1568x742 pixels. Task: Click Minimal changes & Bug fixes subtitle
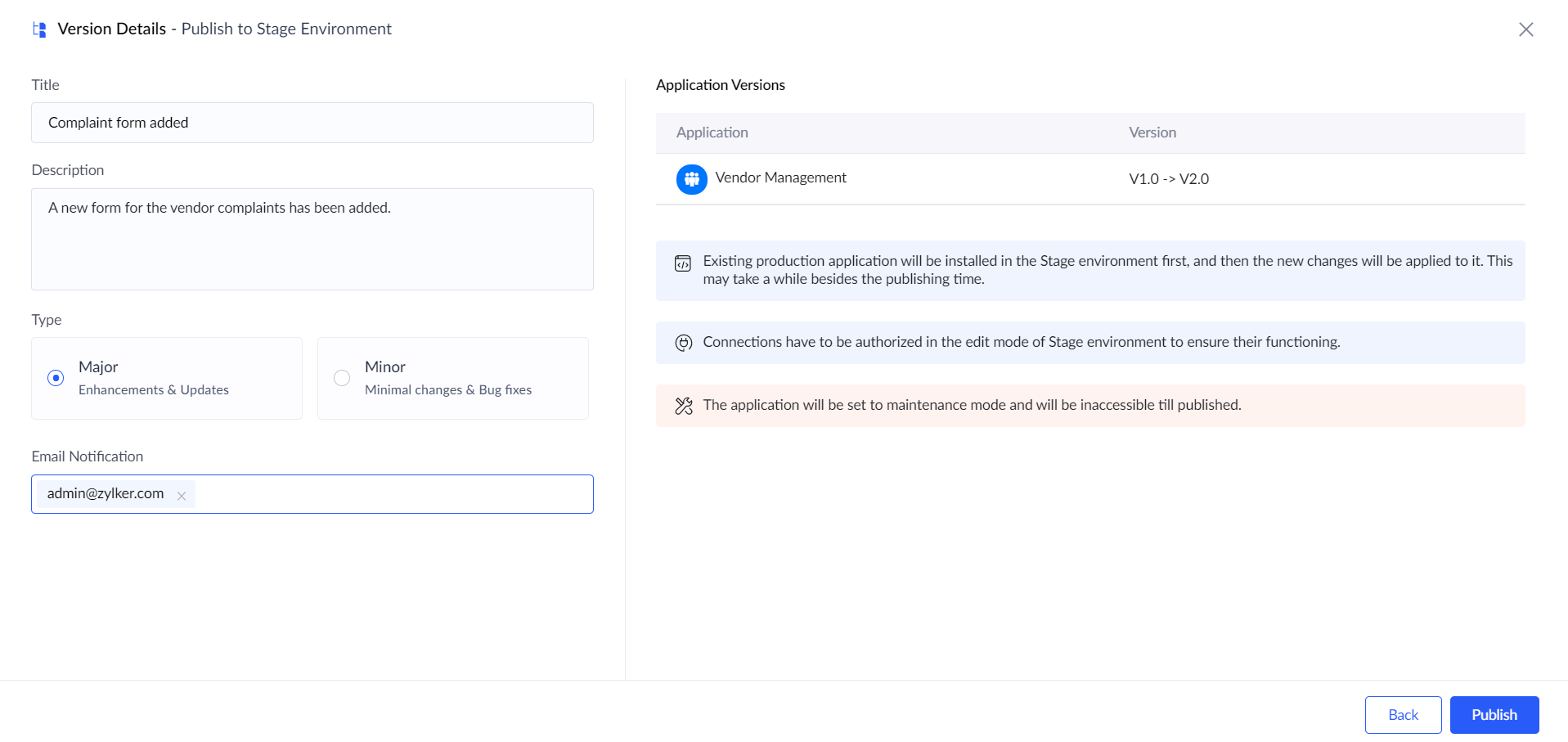448,390
